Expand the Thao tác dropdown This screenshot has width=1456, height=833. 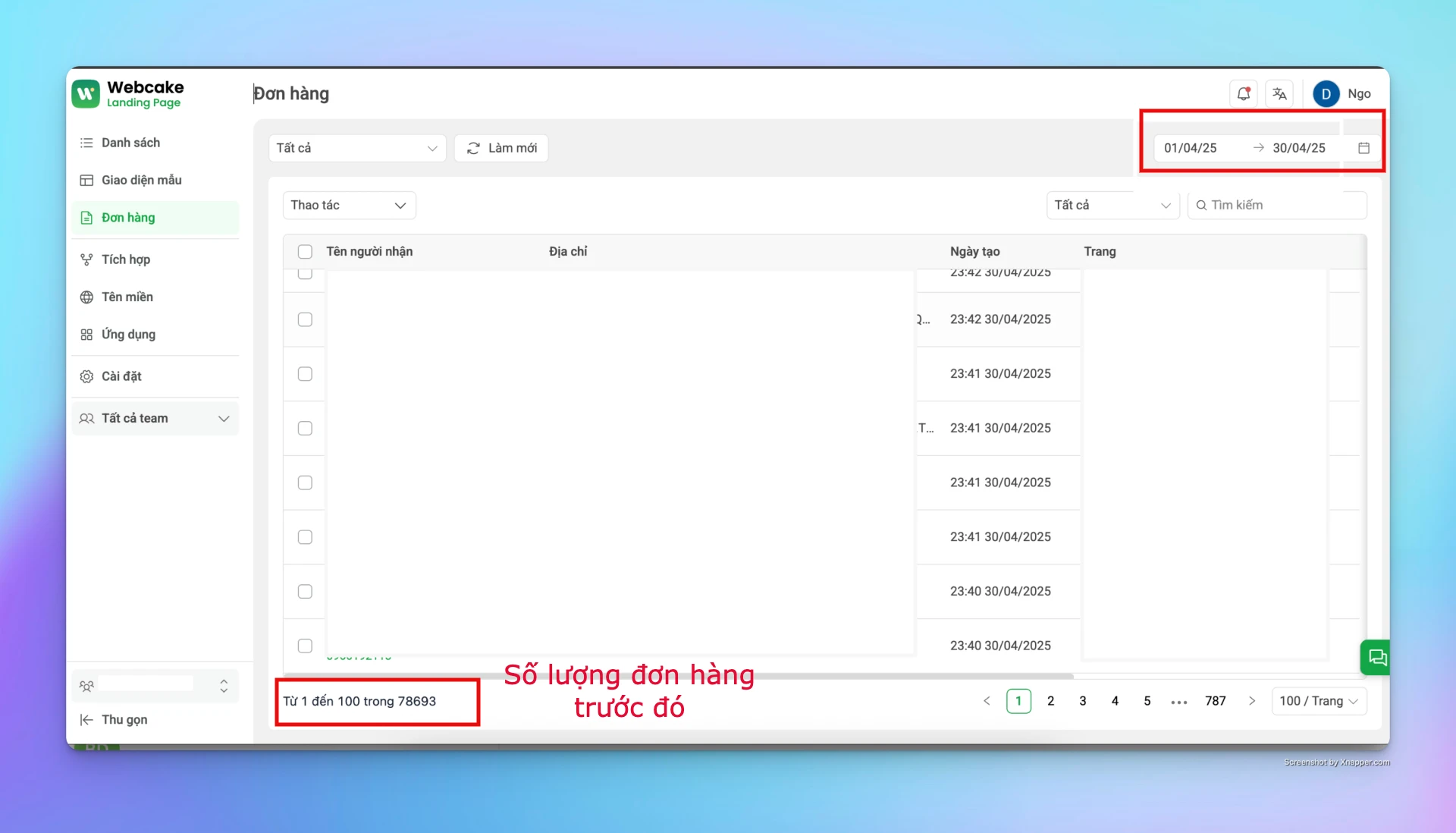(349, 205)
